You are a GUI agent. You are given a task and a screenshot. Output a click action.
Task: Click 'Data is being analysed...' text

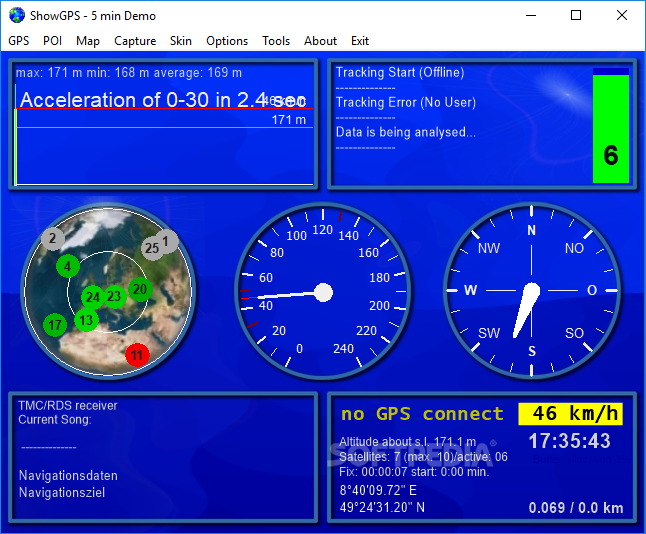tap(405, 132)
